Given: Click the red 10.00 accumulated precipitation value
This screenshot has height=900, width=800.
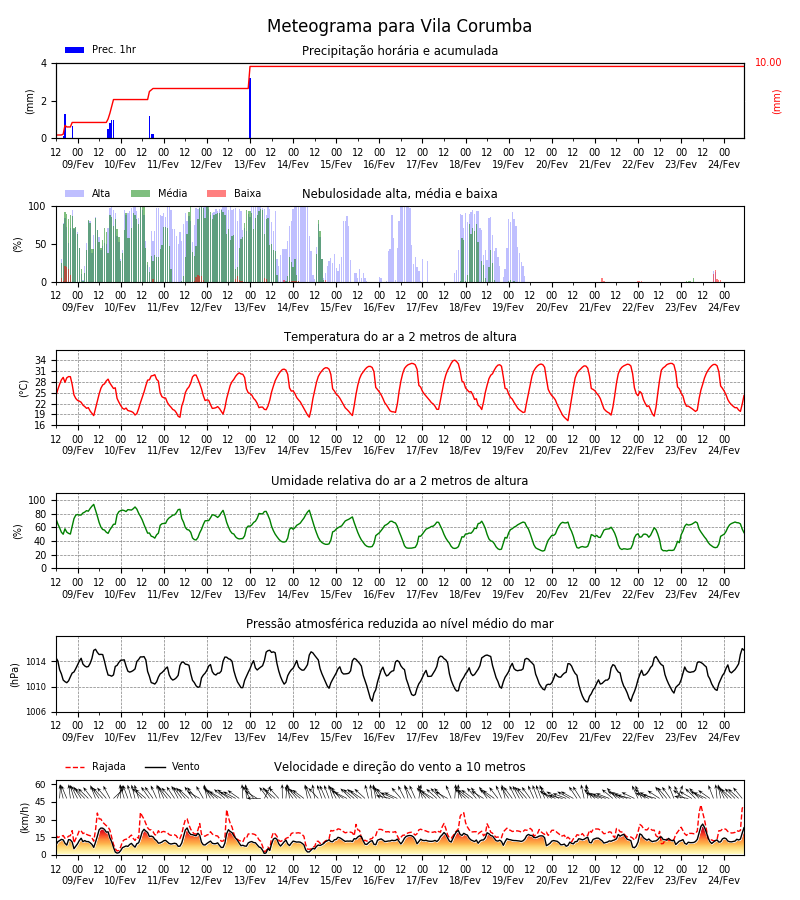Looking at the screenshot, I should (768, 62).
